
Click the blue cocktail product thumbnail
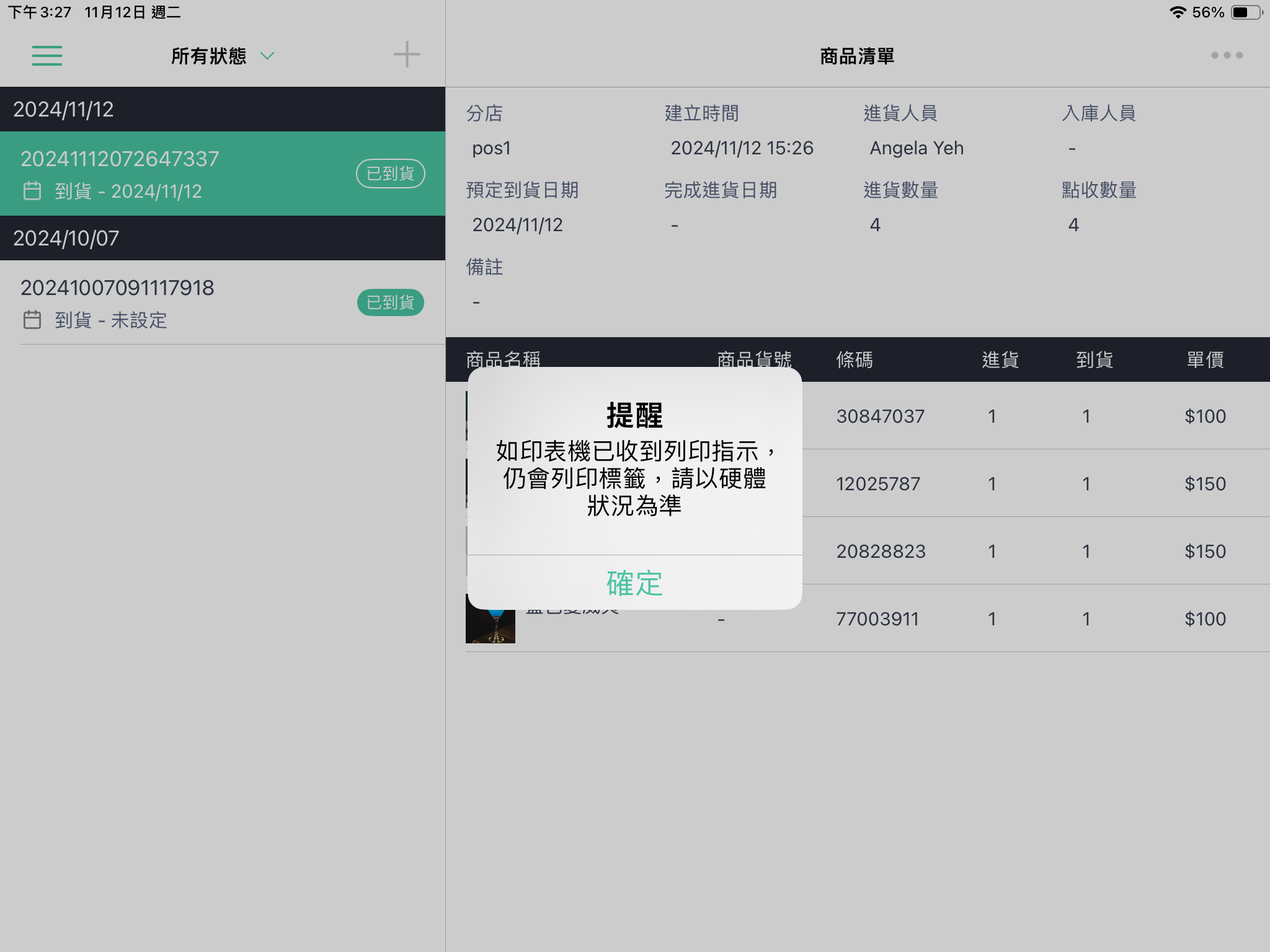(491, 626)
